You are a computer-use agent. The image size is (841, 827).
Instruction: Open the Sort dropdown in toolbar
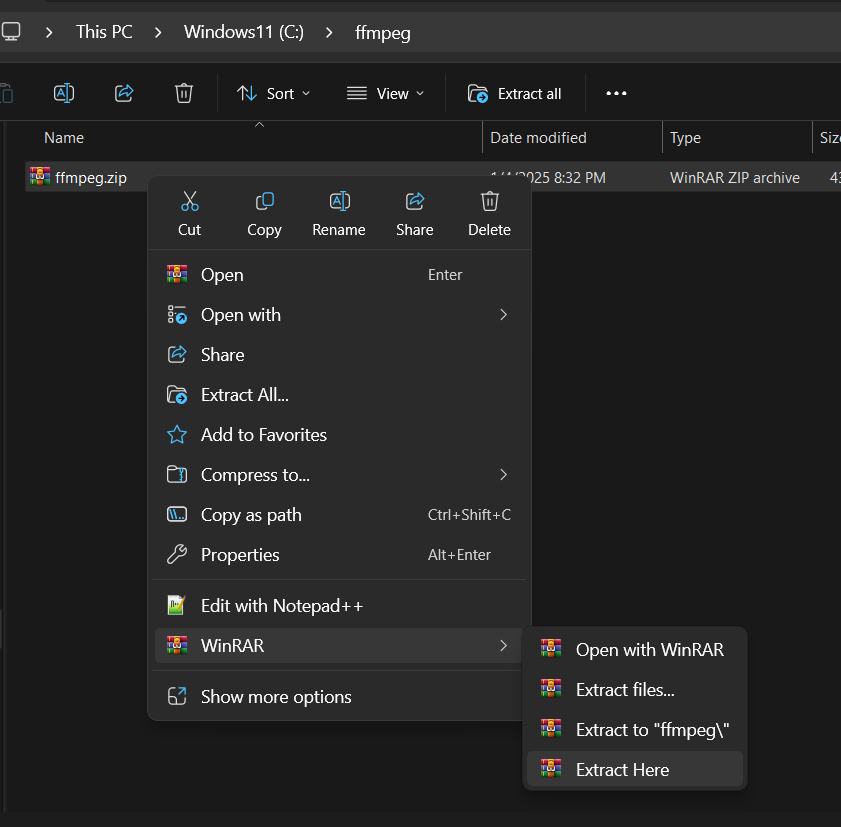pyautogui.click(x=274, y=93)
